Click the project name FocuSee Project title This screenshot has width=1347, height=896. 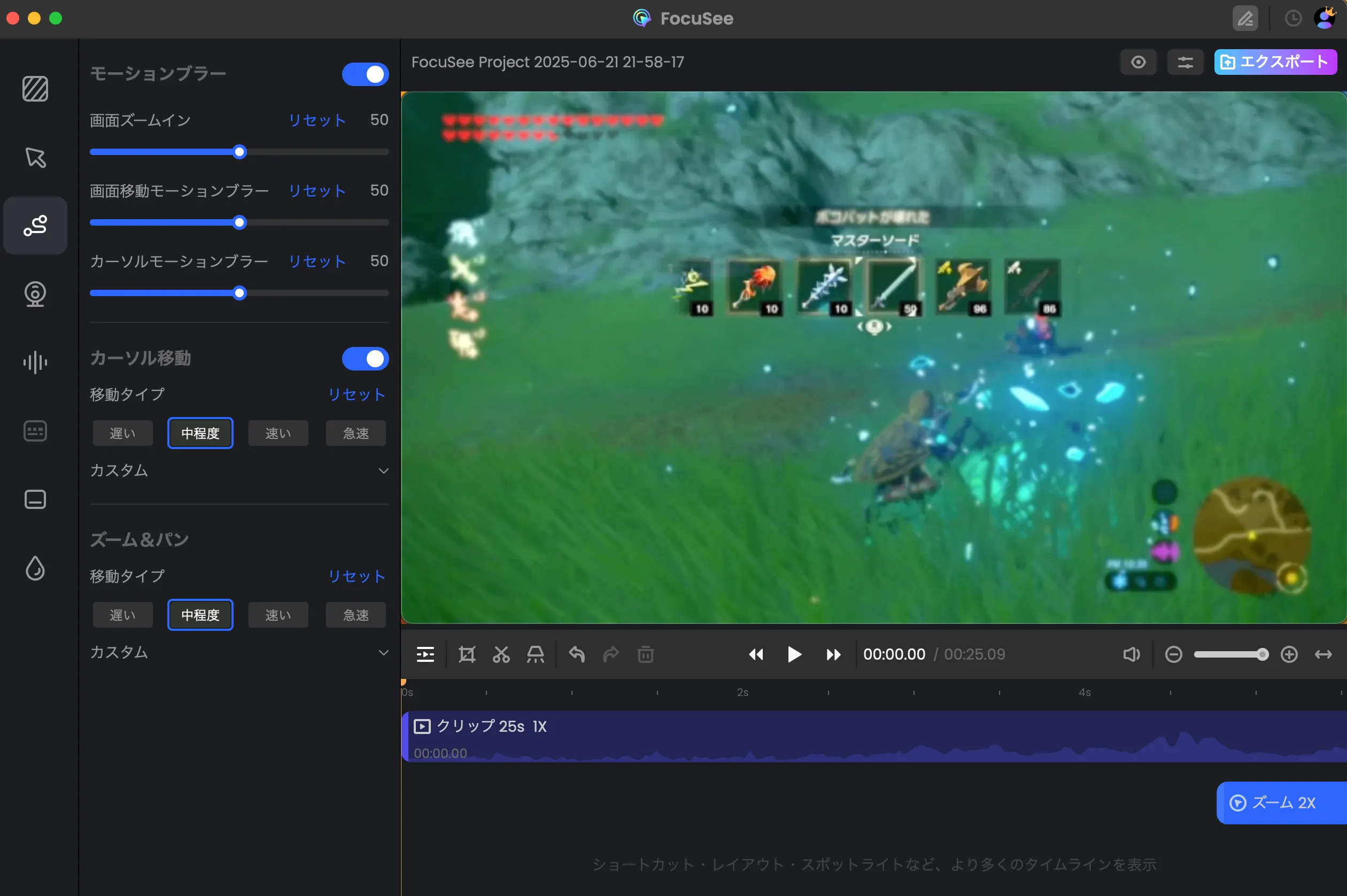tap(547, 61)
